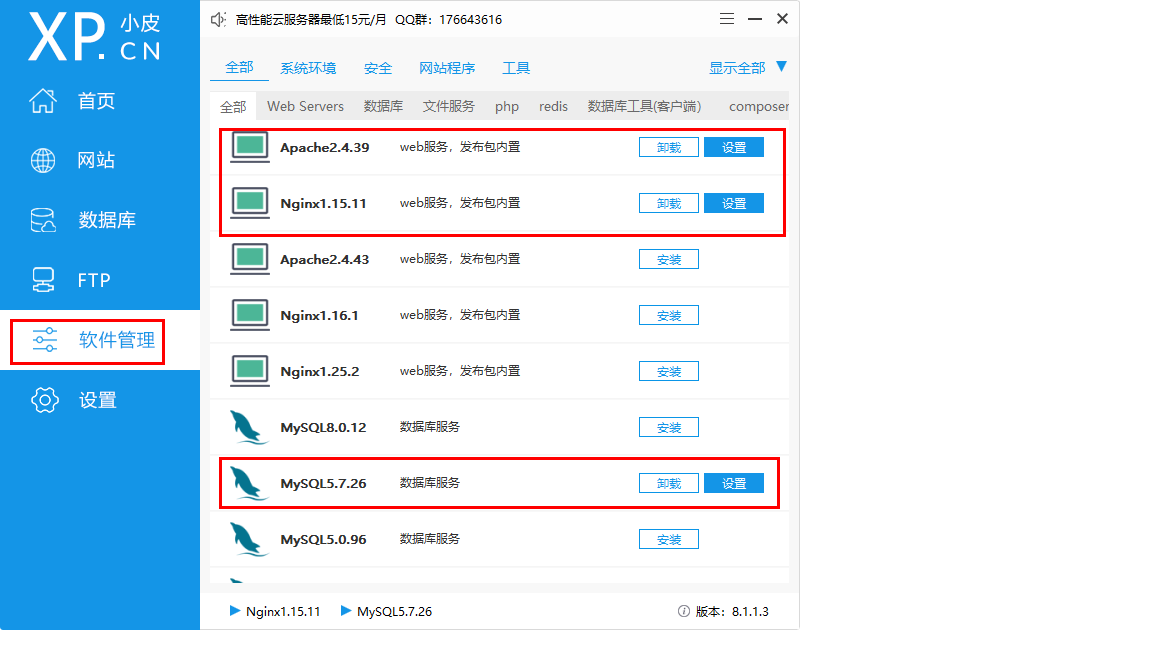Click the Nginx1.16.1 monitor icon
The image size is (1152, 648).
tap(250, 315)
